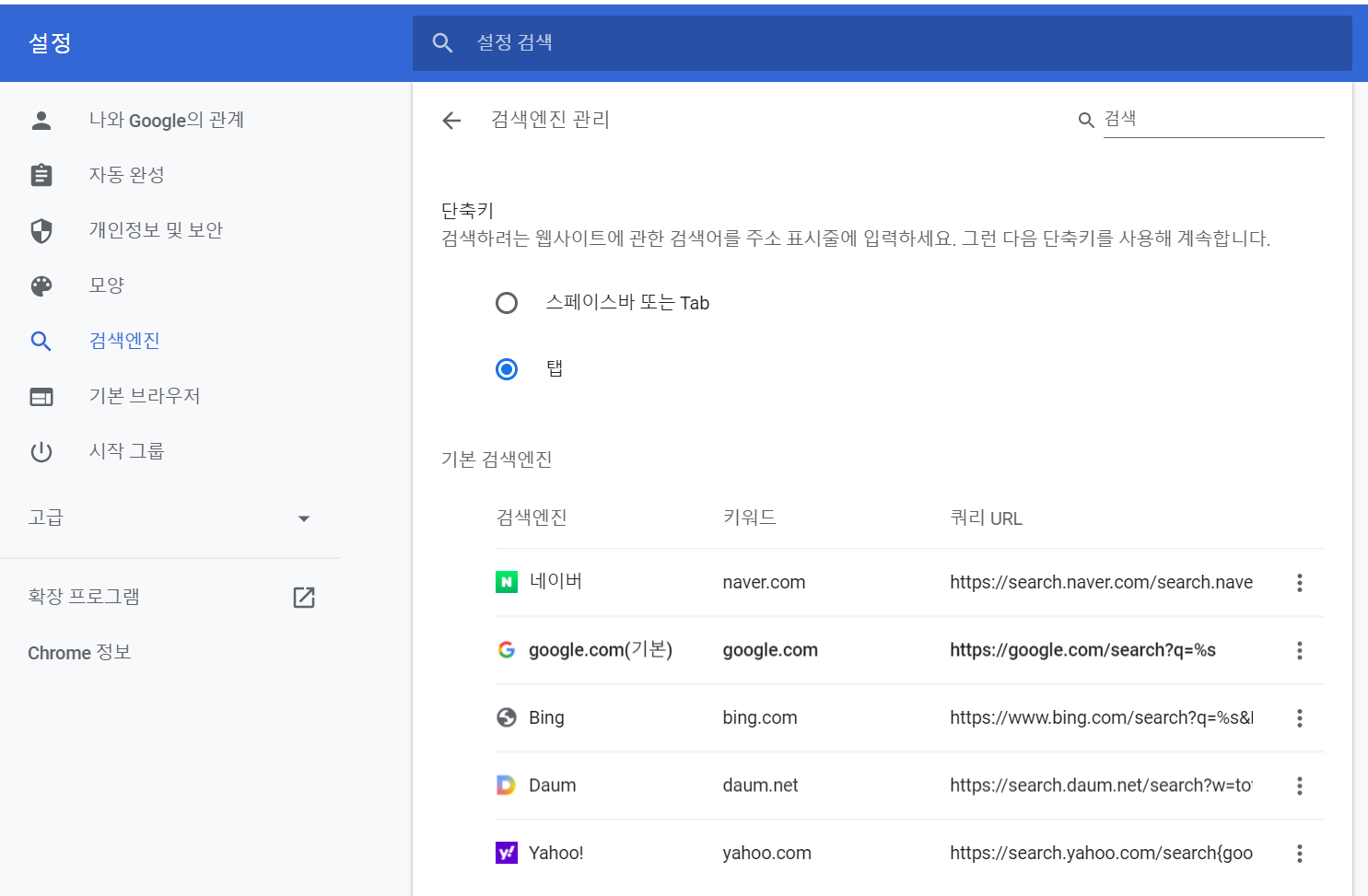The image size is (1368, 896).
Task: Click the person icon beside 나와 Google의 관계
Action: [41, 121]
